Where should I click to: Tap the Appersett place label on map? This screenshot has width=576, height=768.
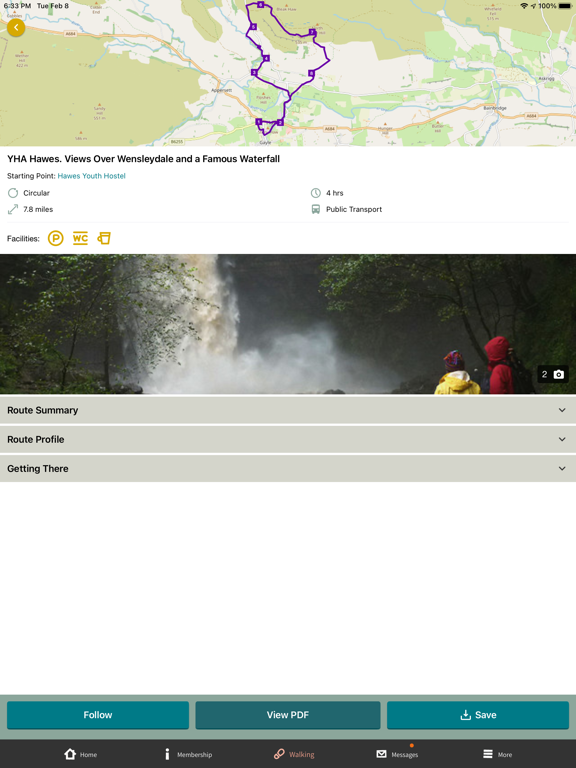pyautogui.click(x=221, y=90)
